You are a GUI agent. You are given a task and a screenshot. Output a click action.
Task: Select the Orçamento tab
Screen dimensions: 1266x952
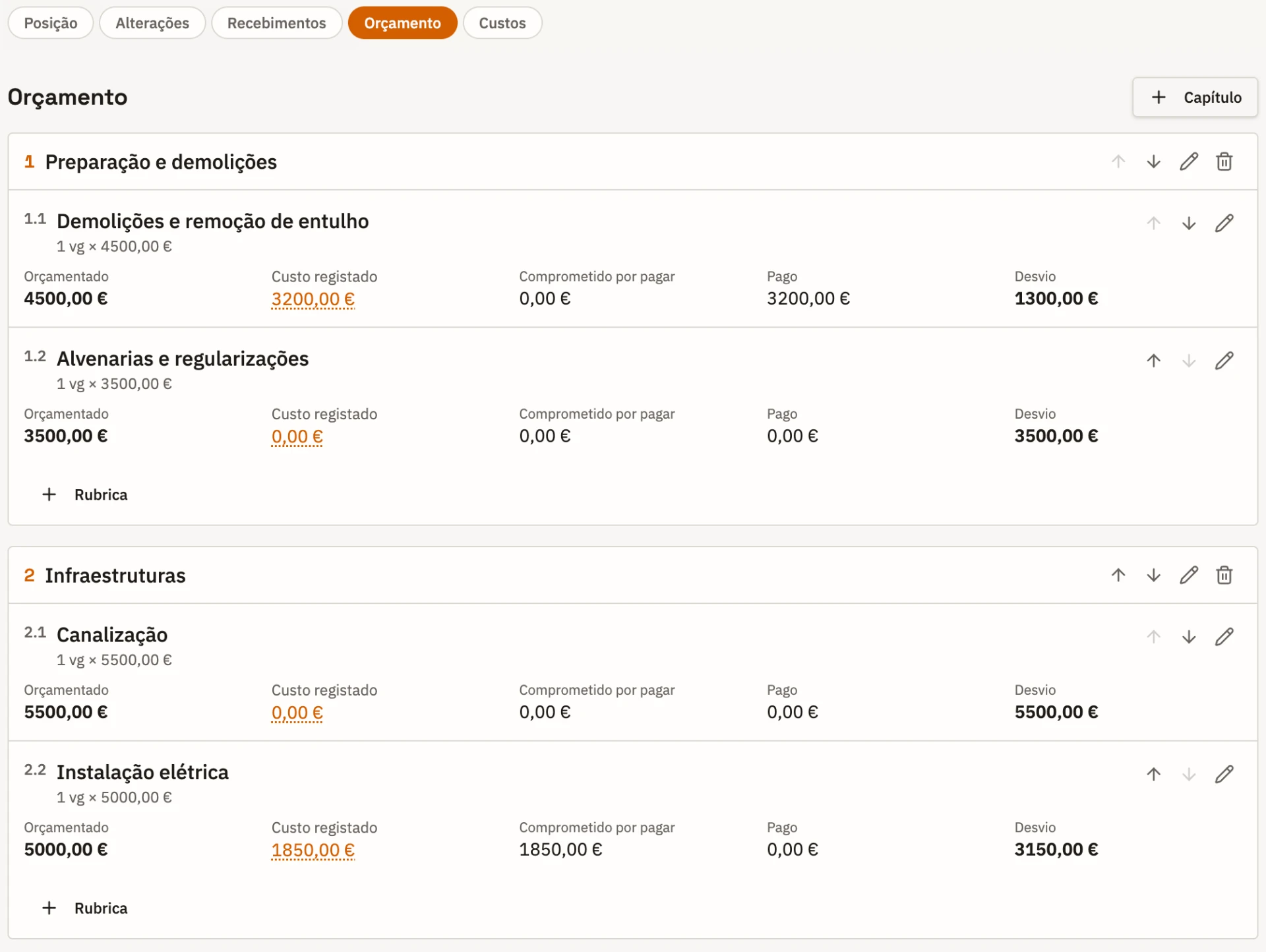coord(402,23)
